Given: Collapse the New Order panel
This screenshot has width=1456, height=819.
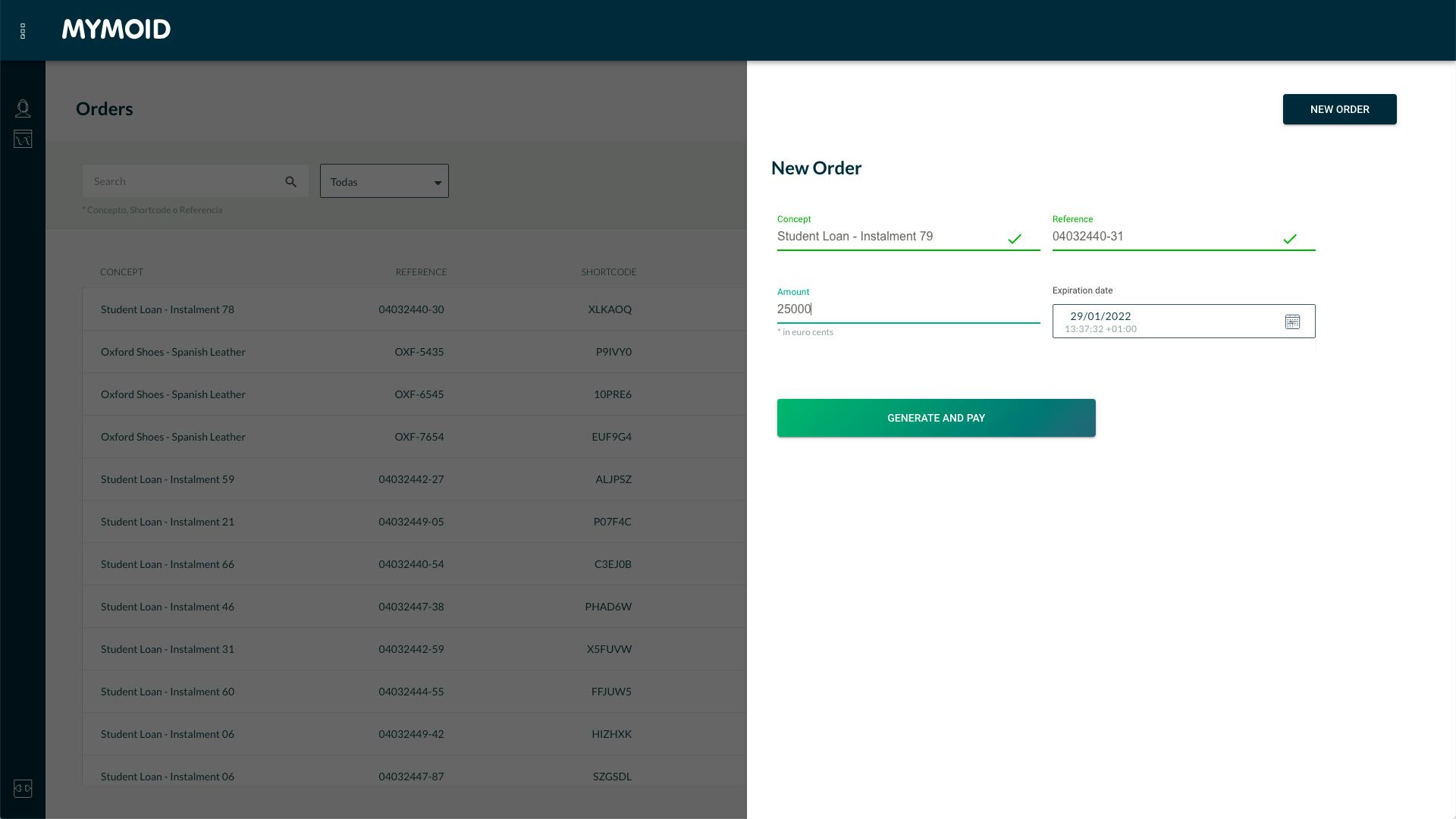Looking at the screenshot, I should tap(1339, 109).
